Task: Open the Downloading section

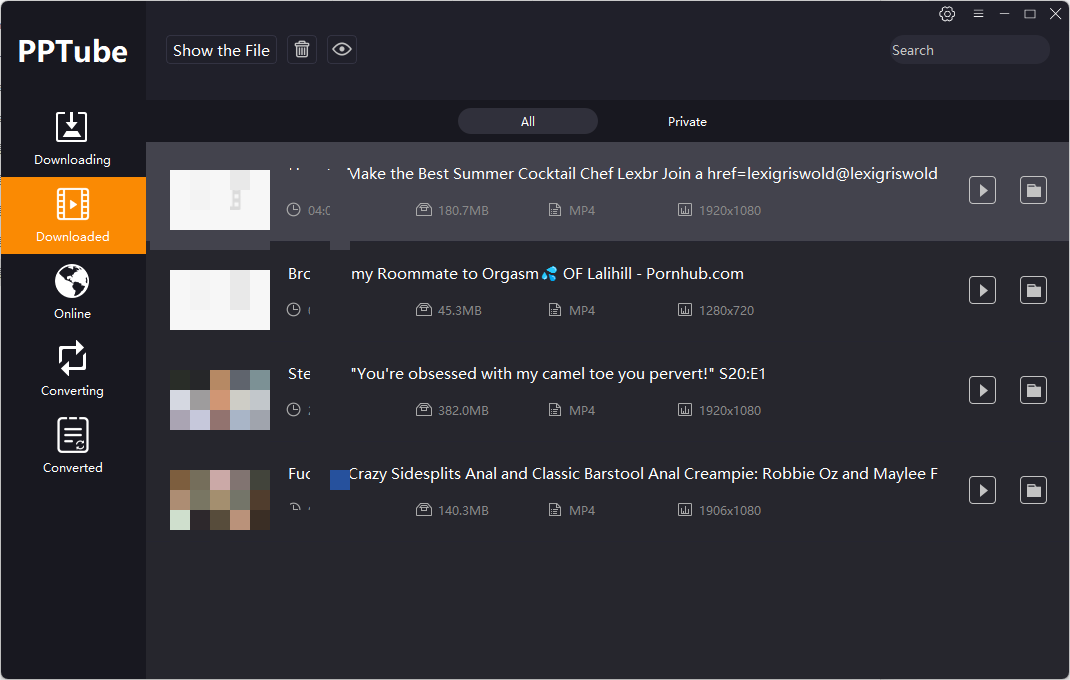Action: (x=72, y=138)
